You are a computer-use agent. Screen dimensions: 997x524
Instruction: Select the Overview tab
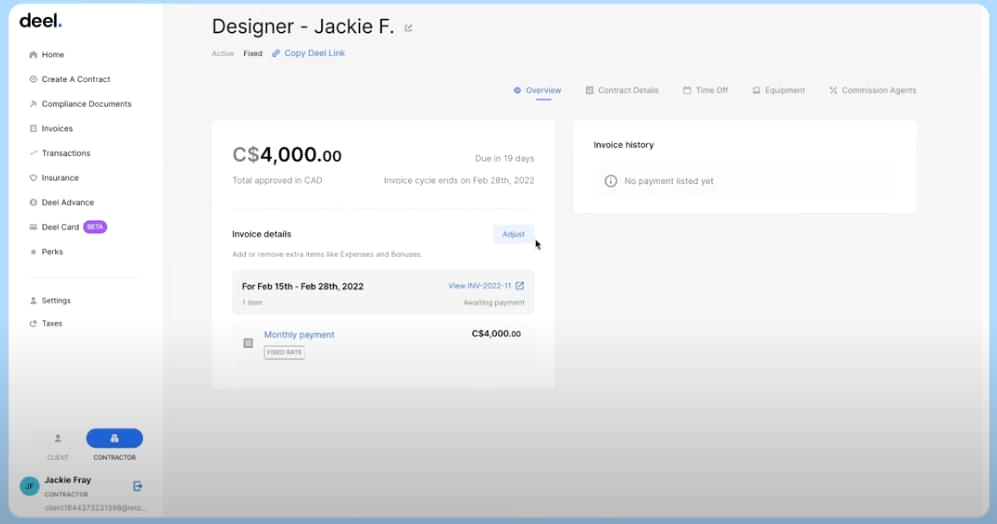[x=537, y=91]
